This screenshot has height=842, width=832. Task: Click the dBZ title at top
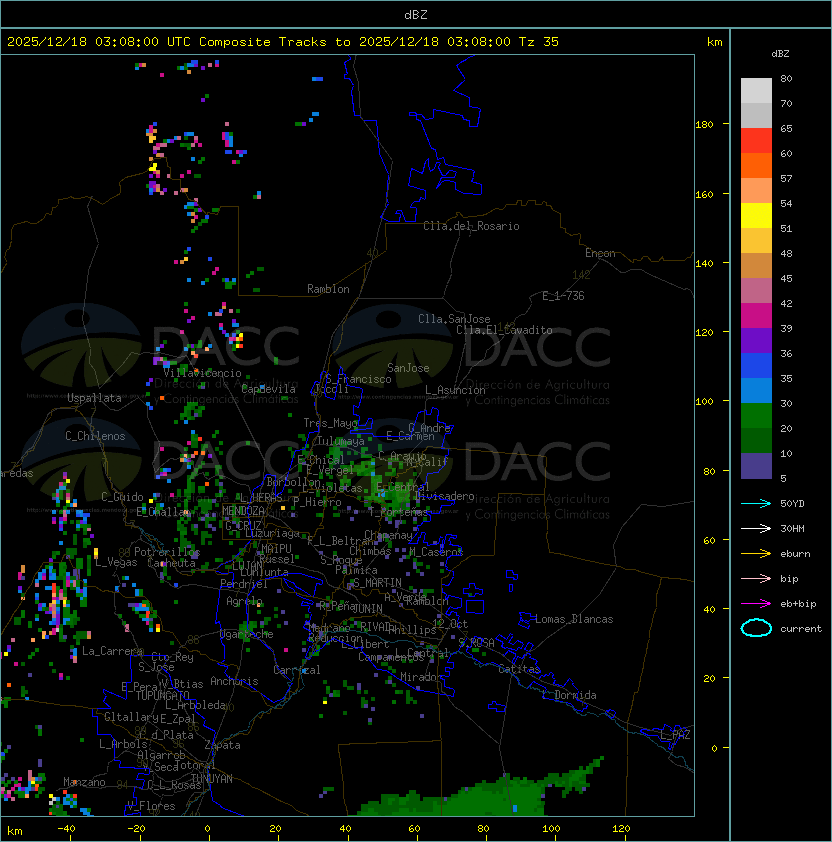pyautogui.click(x=416, y=15)
